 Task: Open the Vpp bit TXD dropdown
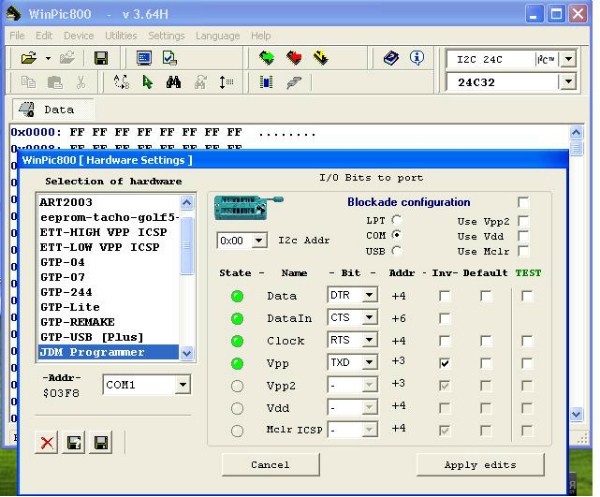coord(369,362)
